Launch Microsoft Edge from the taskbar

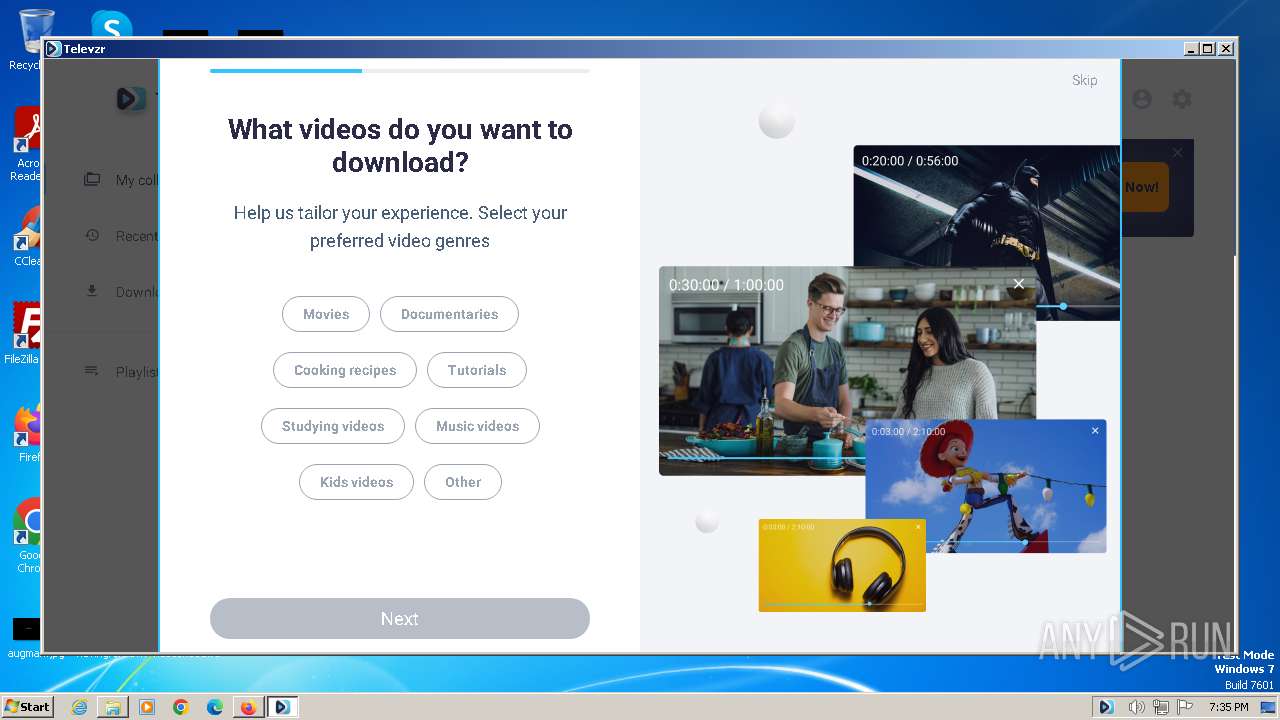click(x=215, y=707)
